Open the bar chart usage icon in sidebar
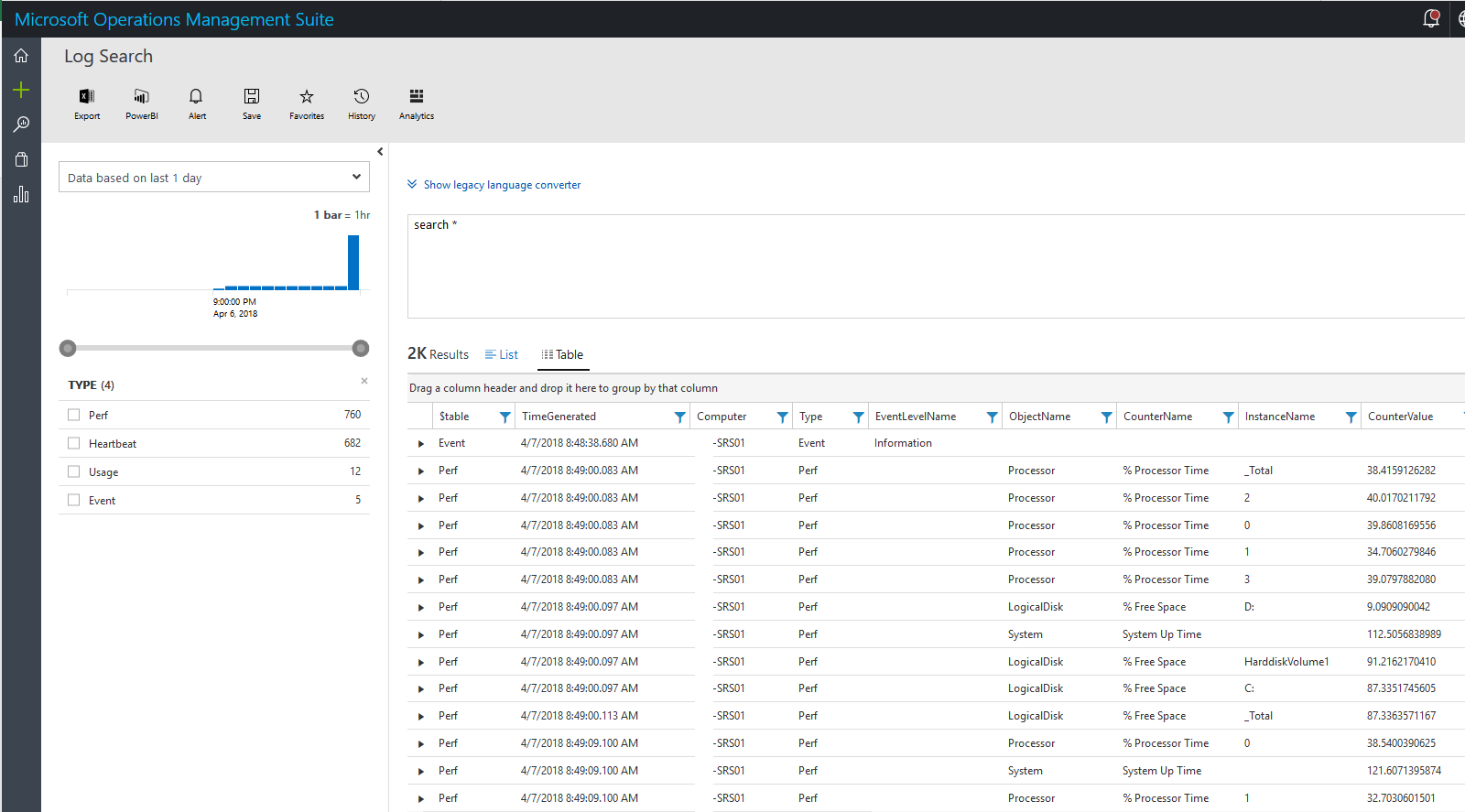This screenshot has height=812, width=1465. (x=21, y=194)
